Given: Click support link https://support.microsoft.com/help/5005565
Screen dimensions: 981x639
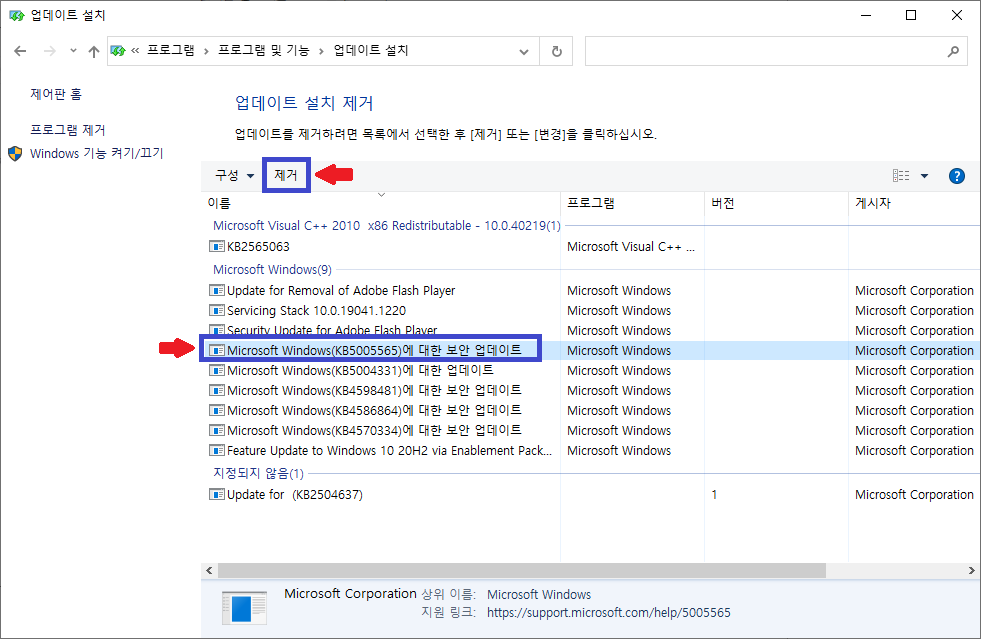Looking at the screenshot, I should [x=608, y=613].
